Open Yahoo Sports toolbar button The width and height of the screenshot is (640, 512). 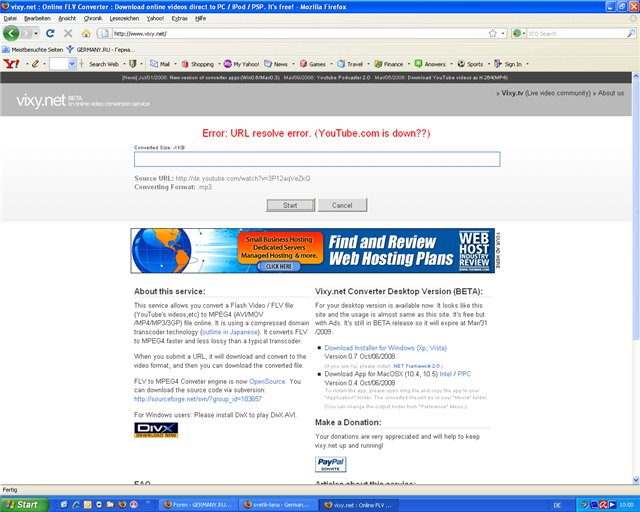tap(470, 64)
